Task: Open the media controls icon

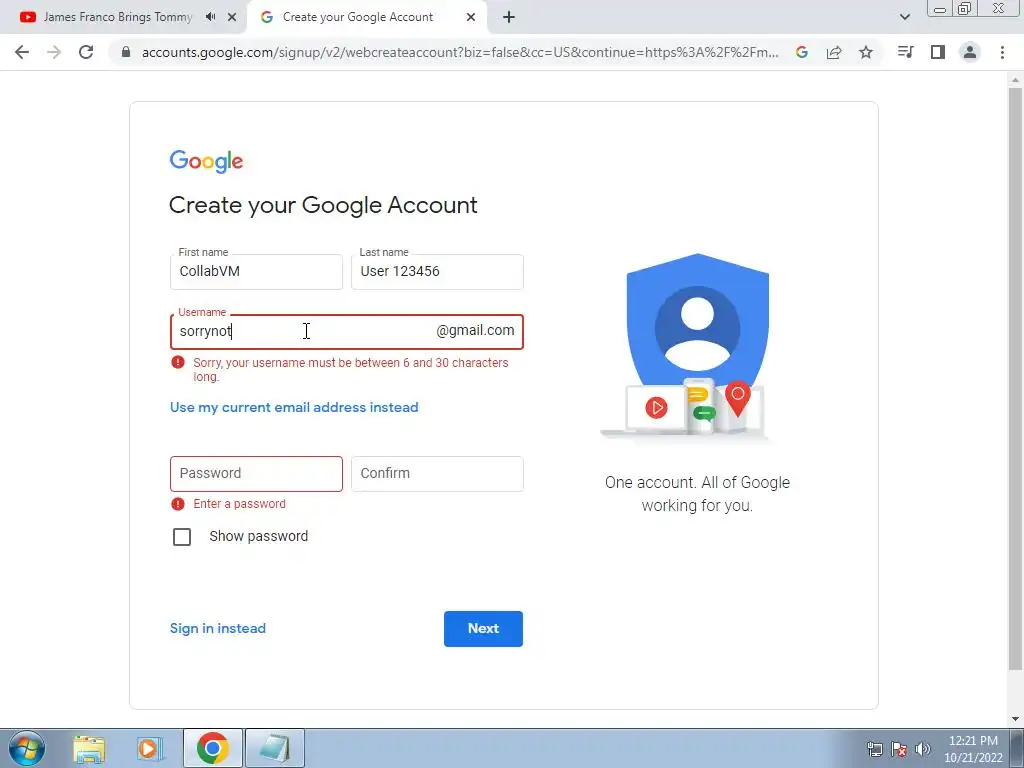Action: (905, 52)
